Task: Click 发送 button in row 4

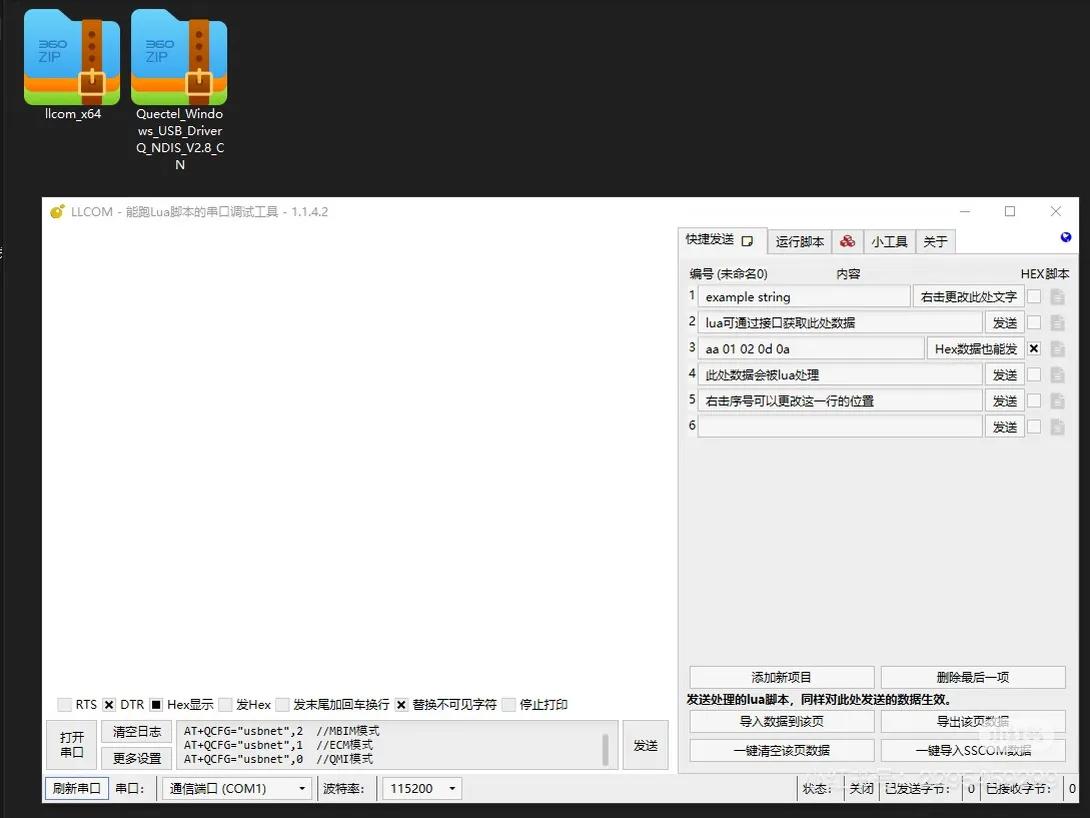Action: coord(1004,375)
